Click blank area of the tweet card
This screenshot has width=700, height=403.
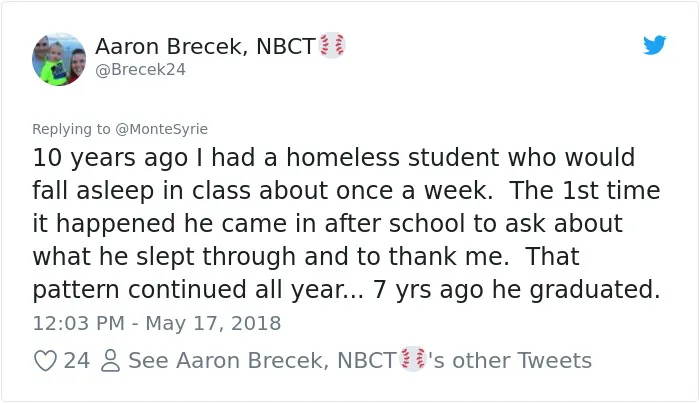(446, 89)
